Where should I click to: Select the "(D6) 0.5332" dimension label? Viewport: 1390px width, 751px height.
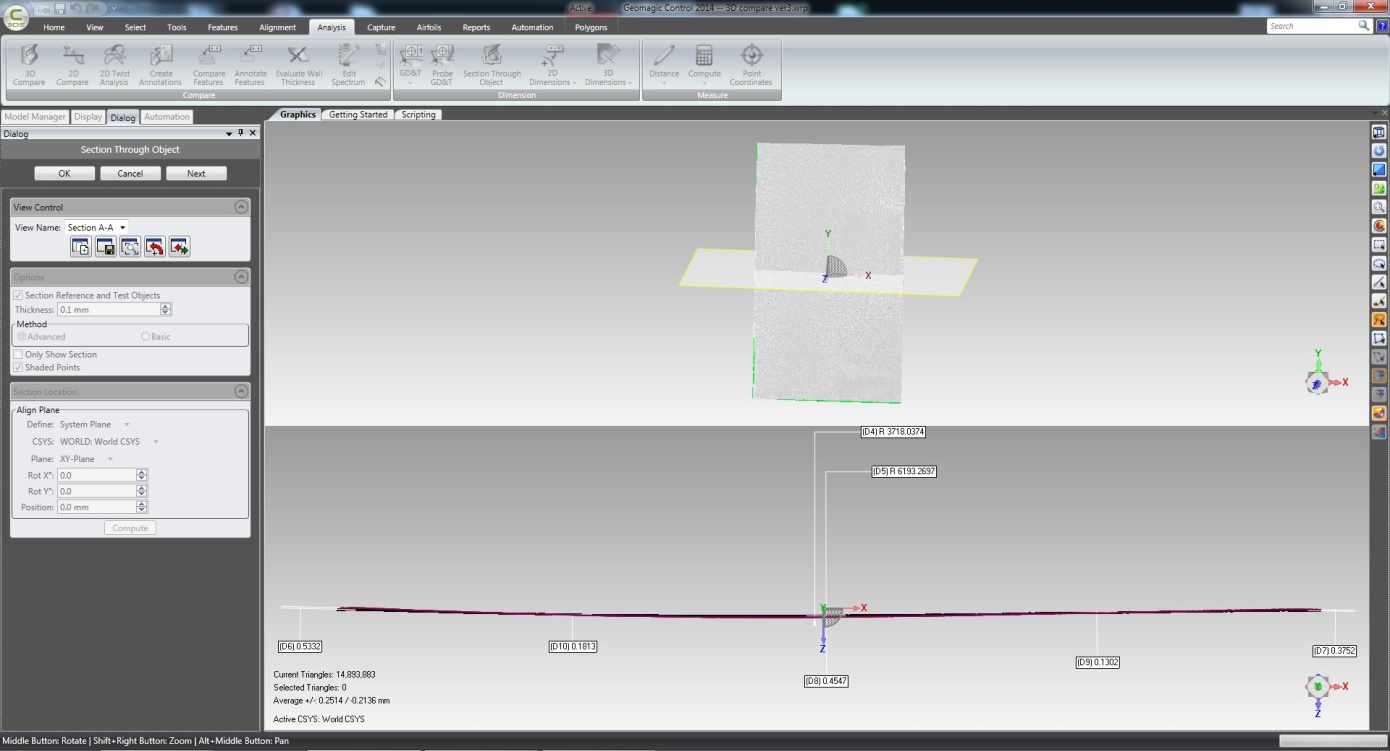pos(300,646)
